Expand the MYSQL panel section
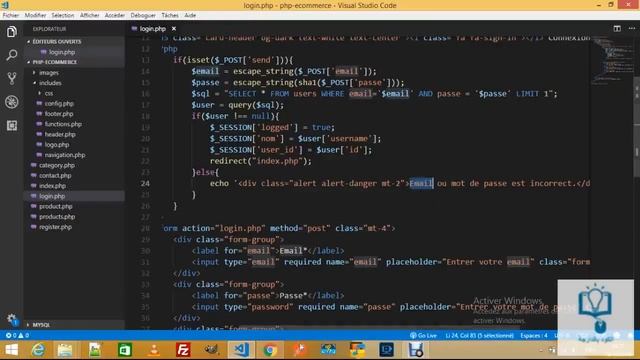The width and height of the screenshot is (640, 360). click(x=41, y=325)
